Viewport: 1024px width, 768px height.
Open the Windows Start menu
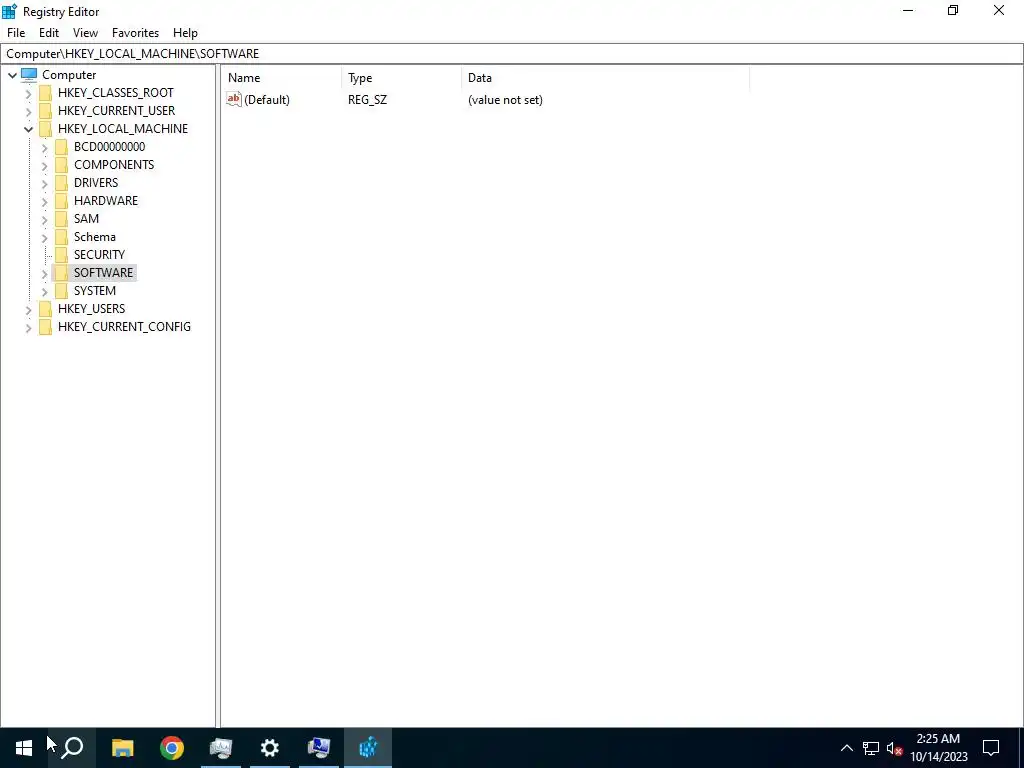point(24,748)
